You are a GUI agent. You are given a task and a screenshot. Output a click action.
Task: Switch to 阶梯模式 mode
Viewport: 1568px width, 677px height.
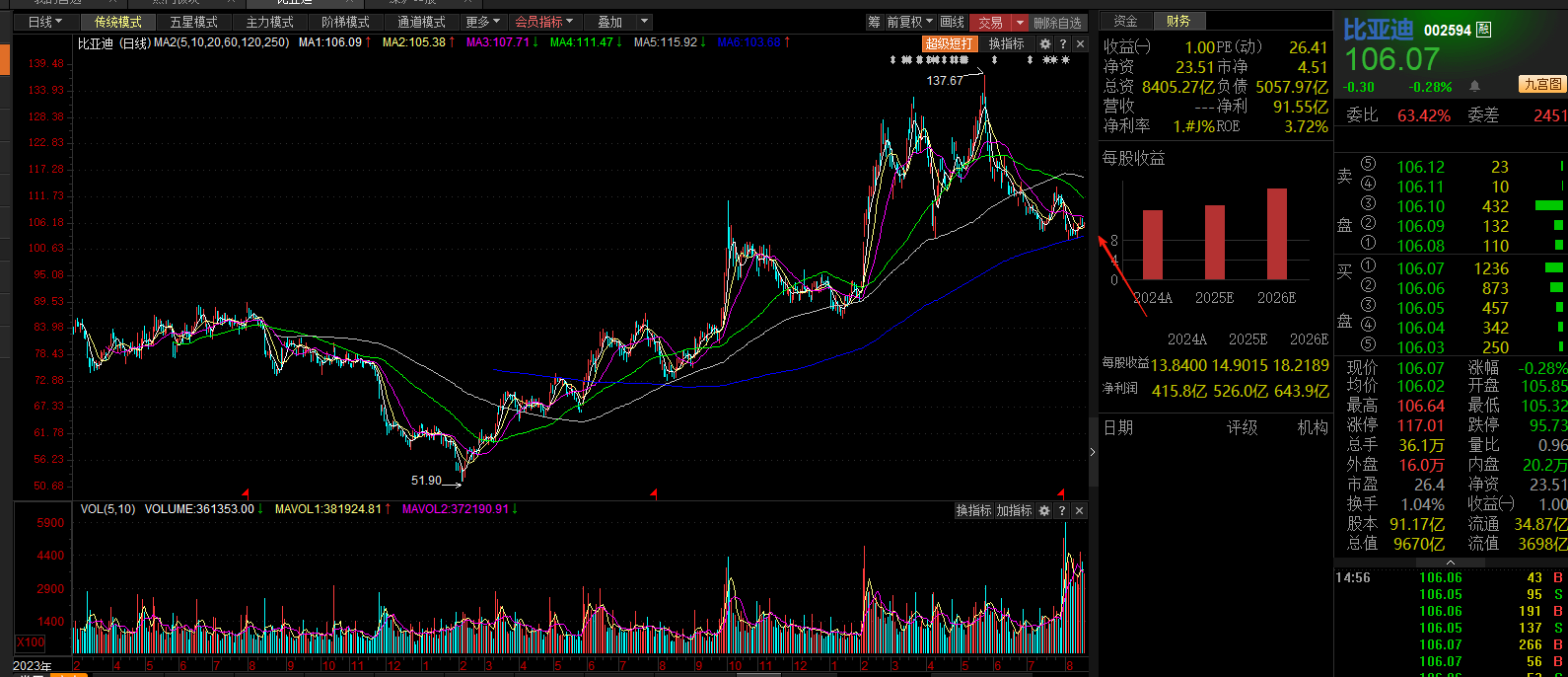pos(345,22)
